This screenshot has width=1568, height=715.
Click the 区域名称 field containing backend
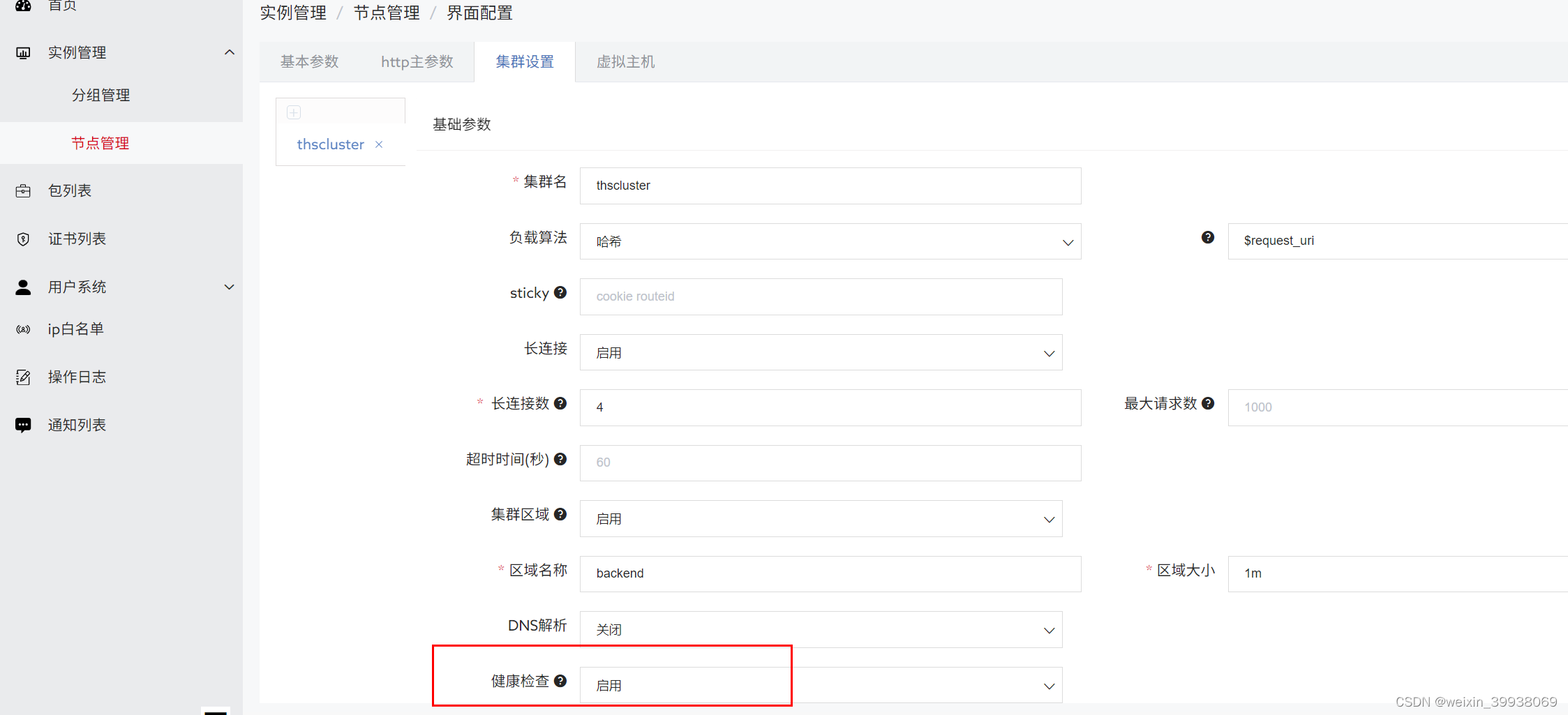tap(830, 573)
